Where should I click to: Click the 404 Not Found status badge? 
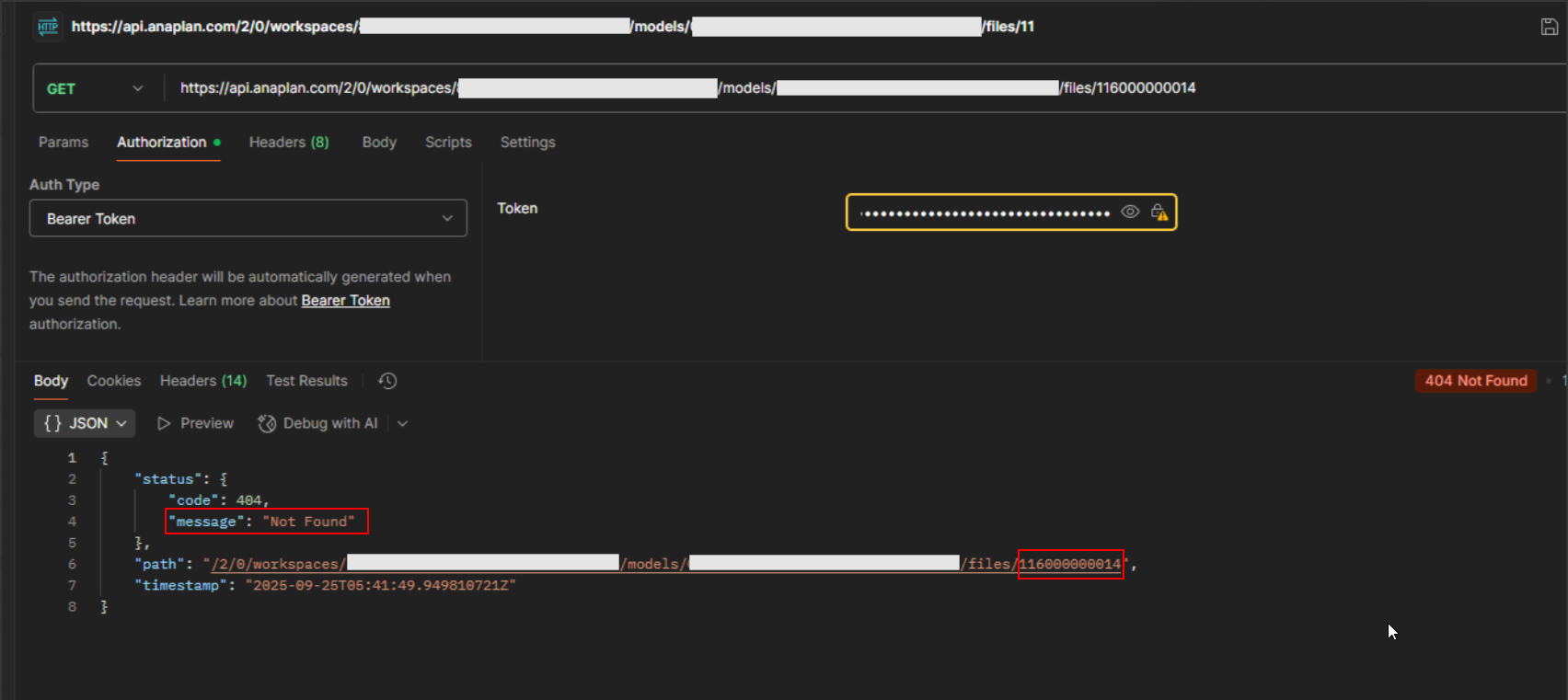1476,381
